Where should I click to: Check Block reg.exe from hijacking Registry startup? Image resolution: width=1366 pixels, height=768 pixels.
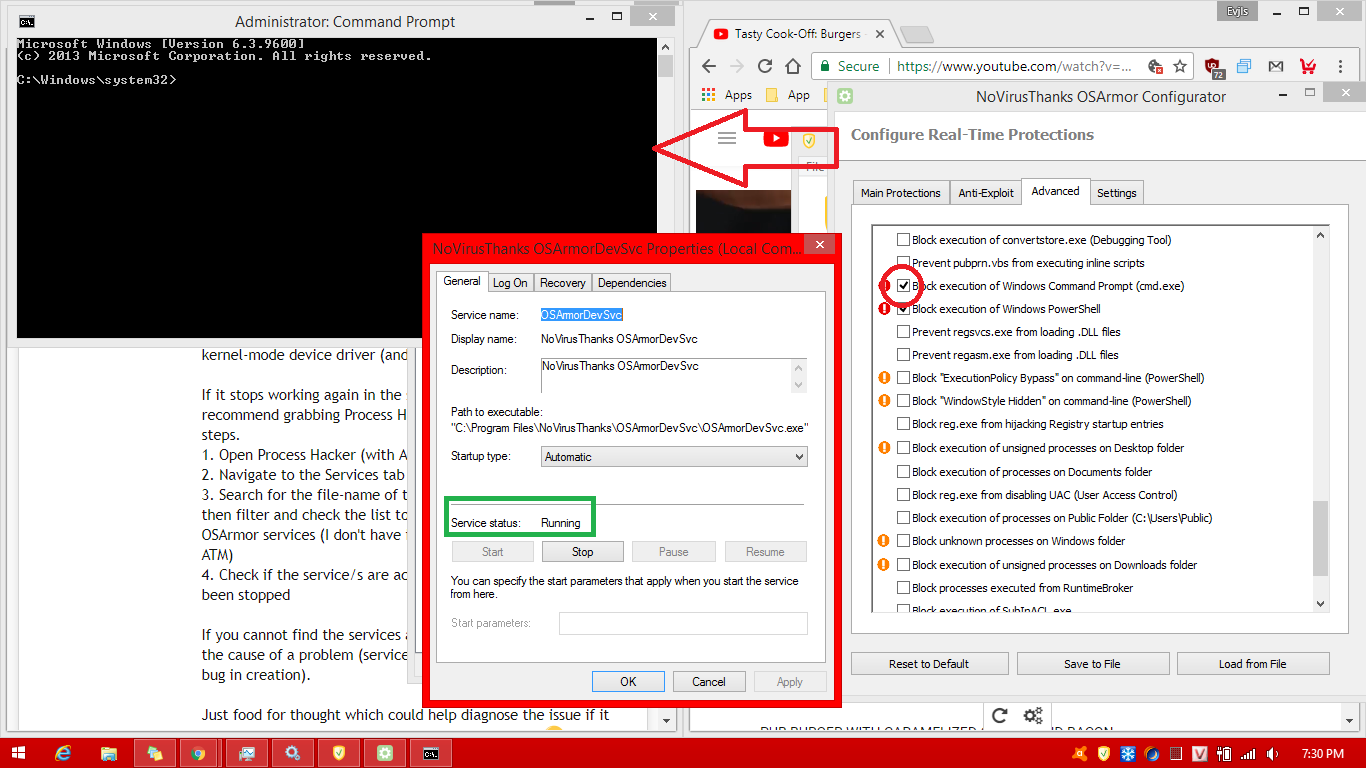pyautogui.click(x=904, y=424)
